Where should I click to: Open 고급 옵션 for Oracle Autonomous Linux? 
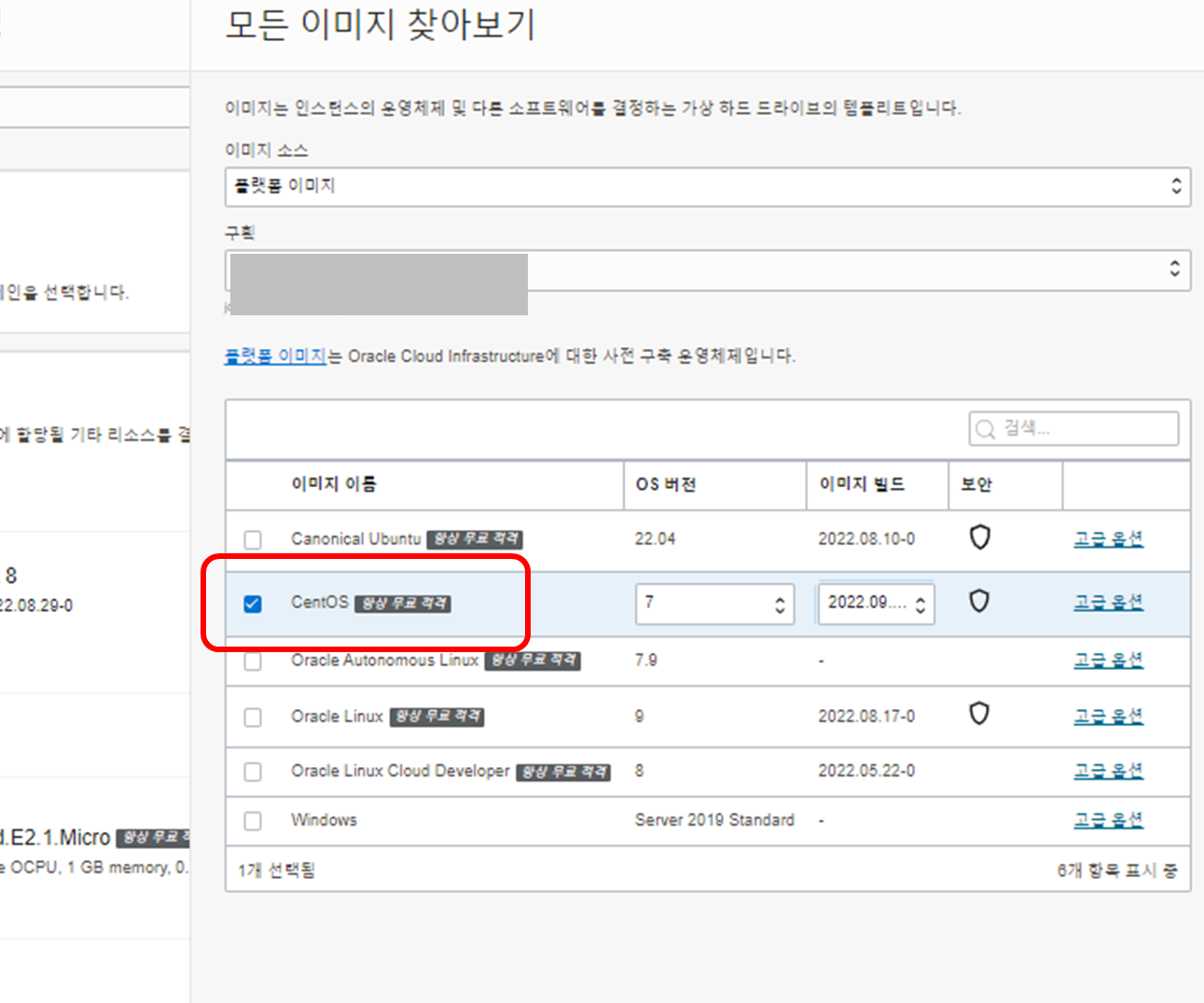(x=1108, y=660)
